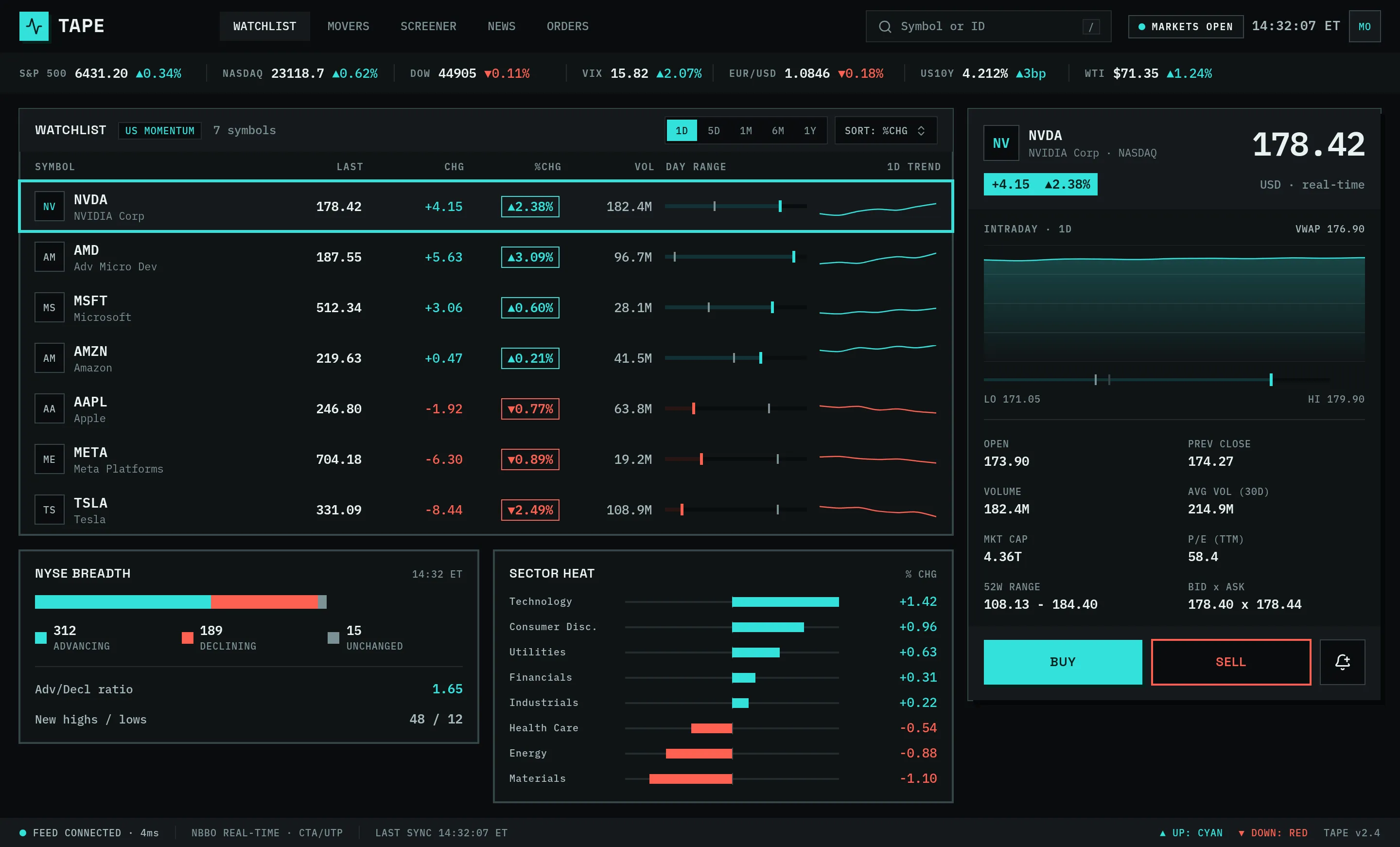Open the Sort %CHG dropdown
This screenshot has width=1400, height=847.
click(885, 131)
